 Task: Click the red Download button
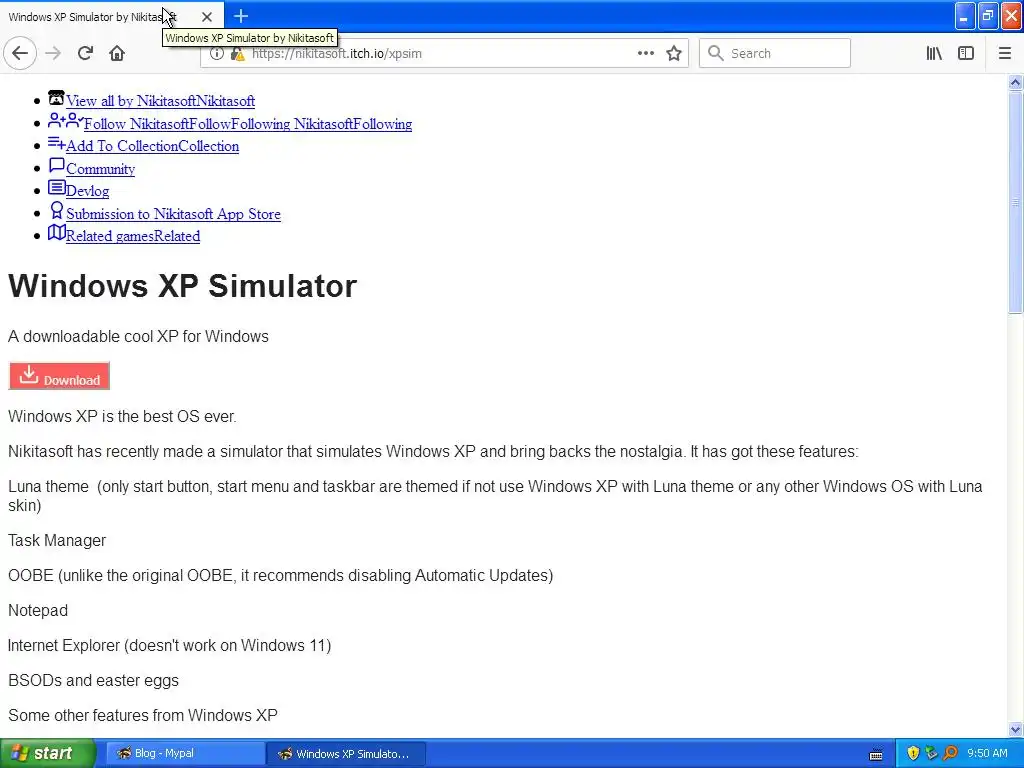59,376
